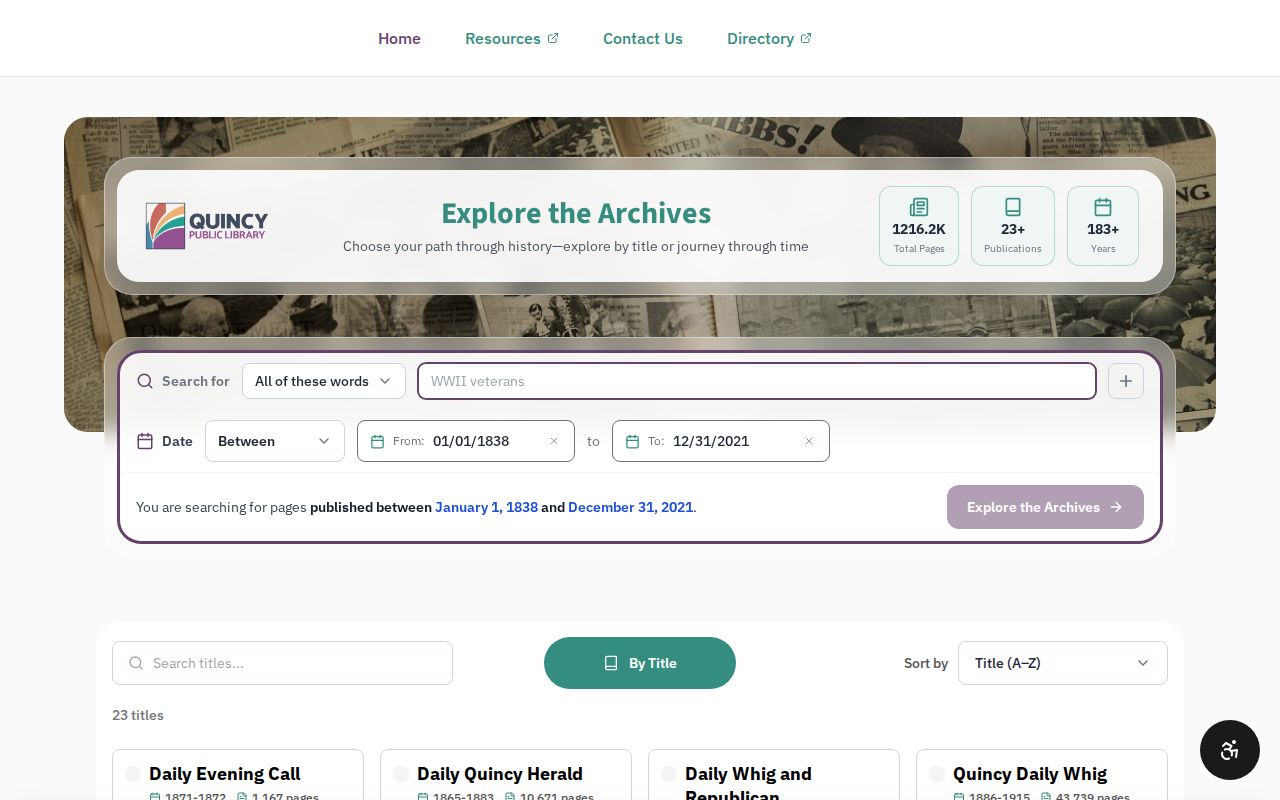Click the Total Pages newspaper icon

pos(919,207)
